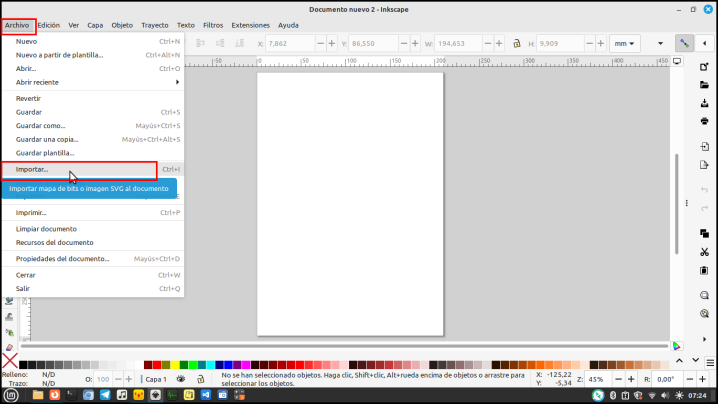Increase the X position with plus
The image size is (718, 404).
coord(332,44)
